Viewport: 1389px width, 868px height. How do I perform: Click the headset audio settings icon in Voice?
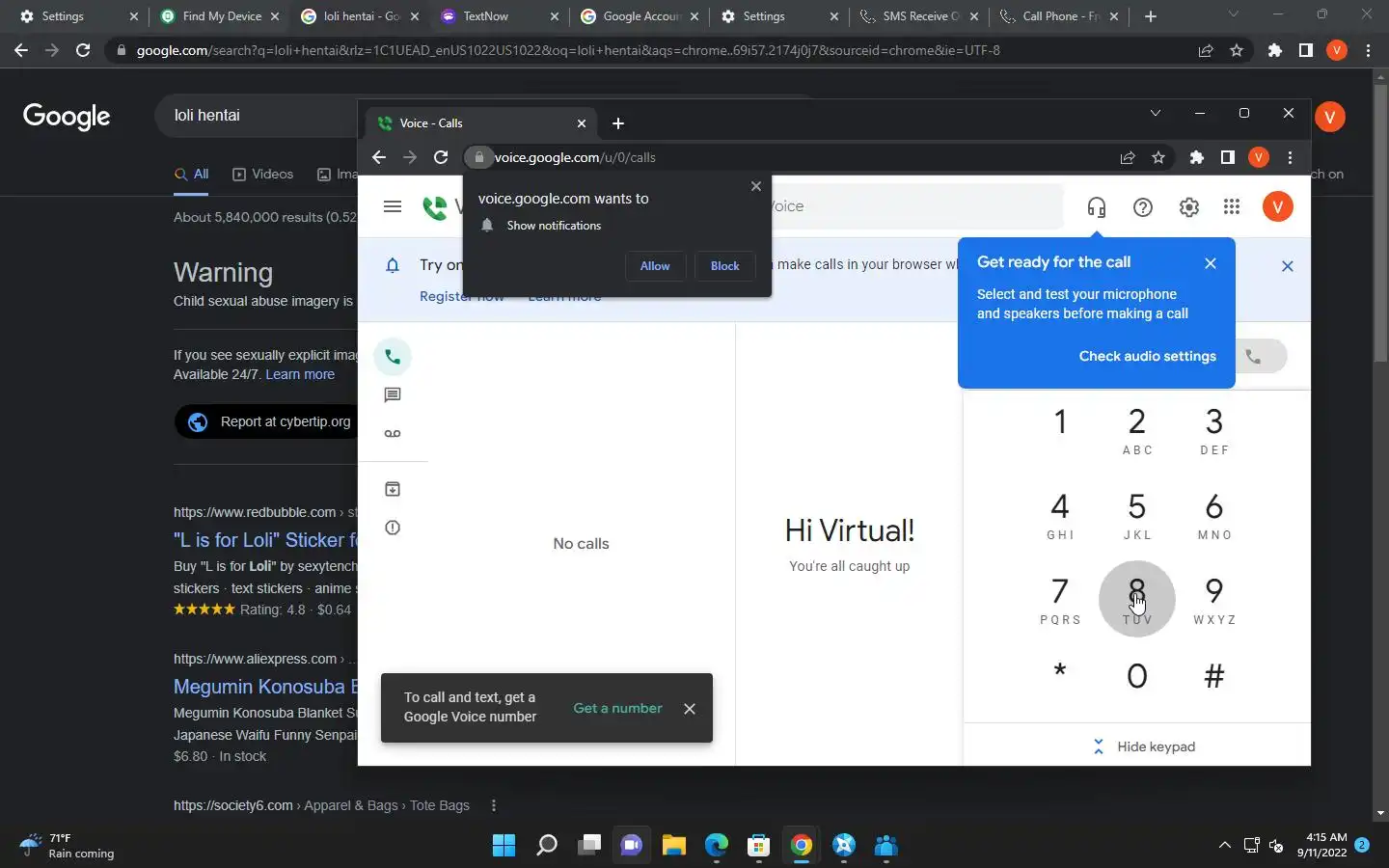click(1096, 207)
